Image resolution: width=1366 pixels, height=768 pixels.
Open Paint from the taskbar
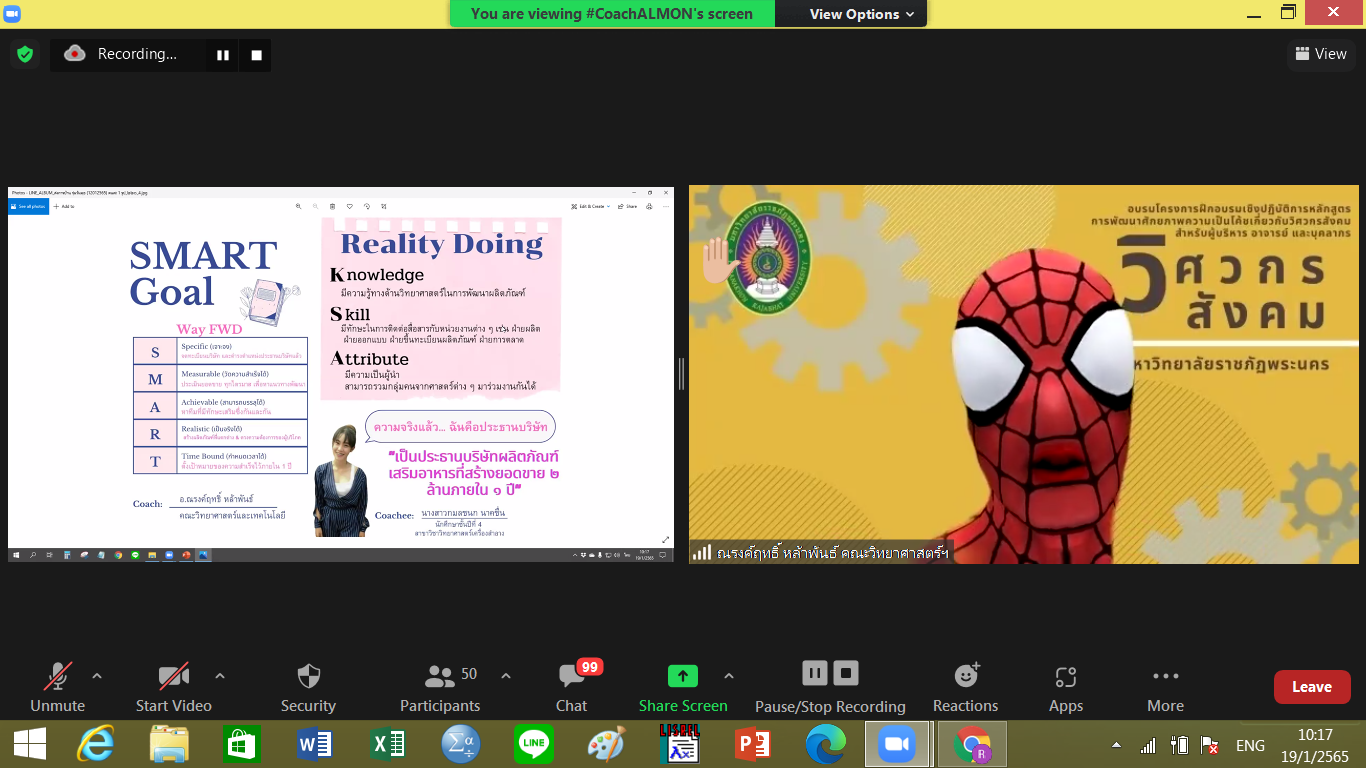[606, 744]
